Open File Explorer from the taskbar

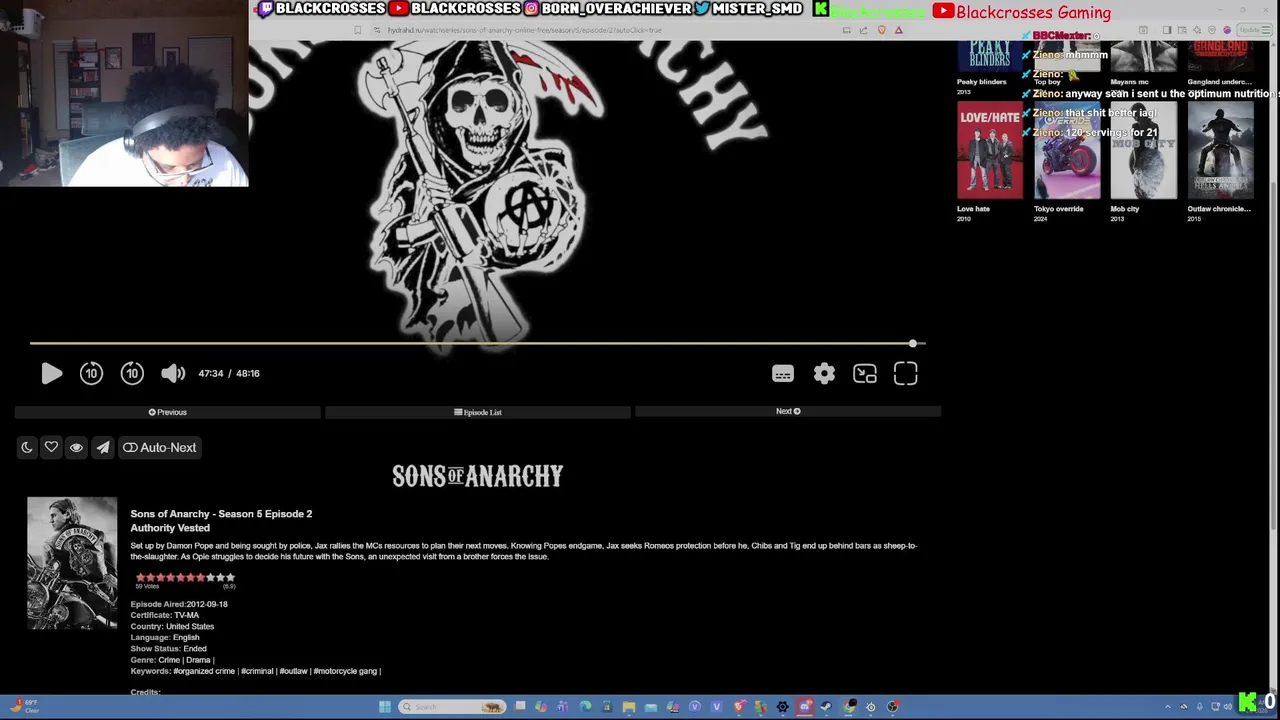[x=629, y=707]
